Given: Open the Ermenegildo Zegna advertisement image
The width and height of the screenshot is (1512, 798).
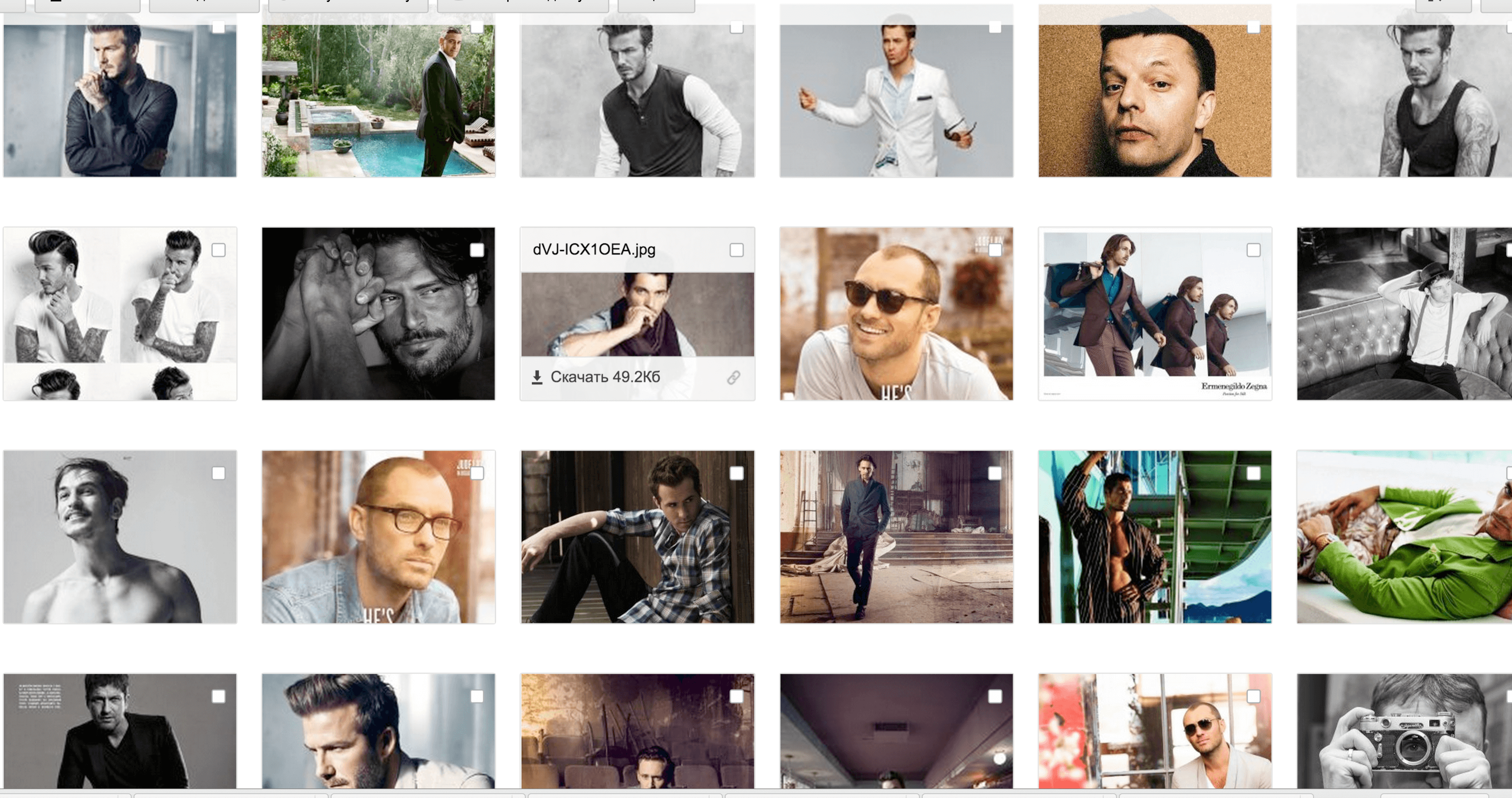Looking at the screenshot, I should 1155,314.
